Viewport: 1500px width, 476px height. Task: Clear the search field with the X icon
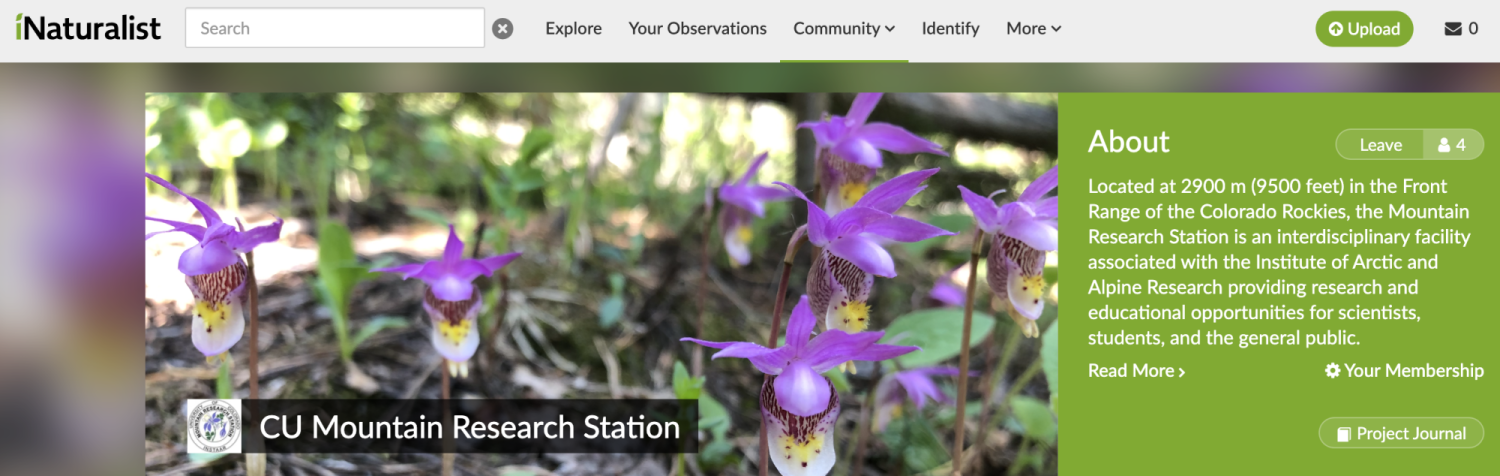click(x=503, y=29)
